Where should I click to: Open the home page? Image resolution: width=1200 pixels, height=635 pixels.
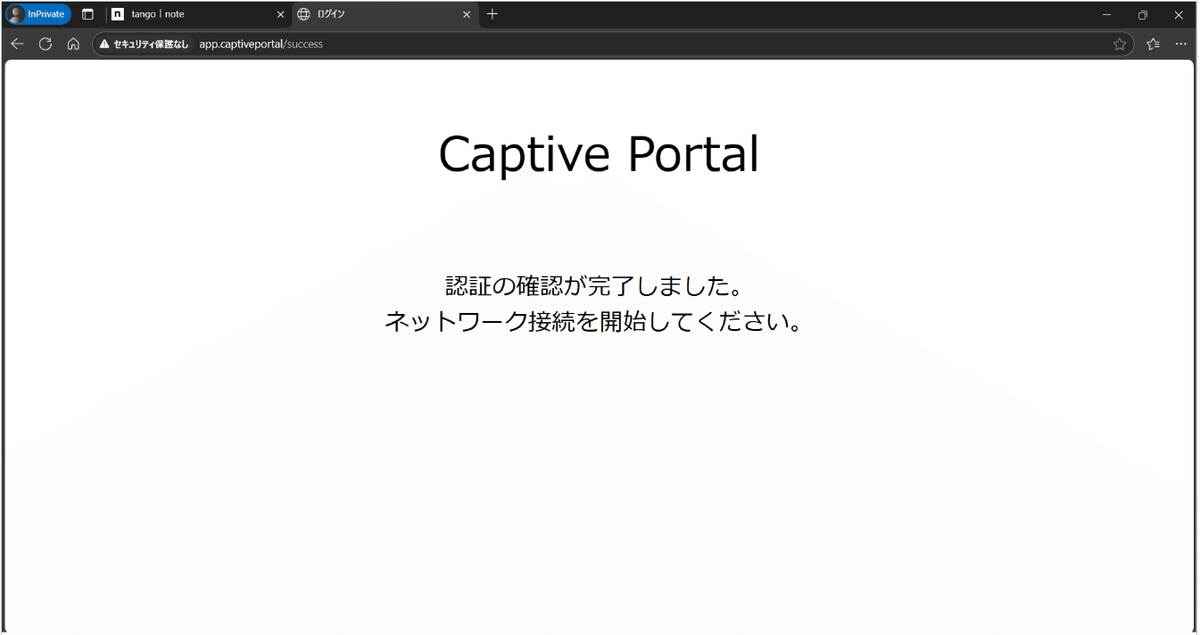(72, 44)
